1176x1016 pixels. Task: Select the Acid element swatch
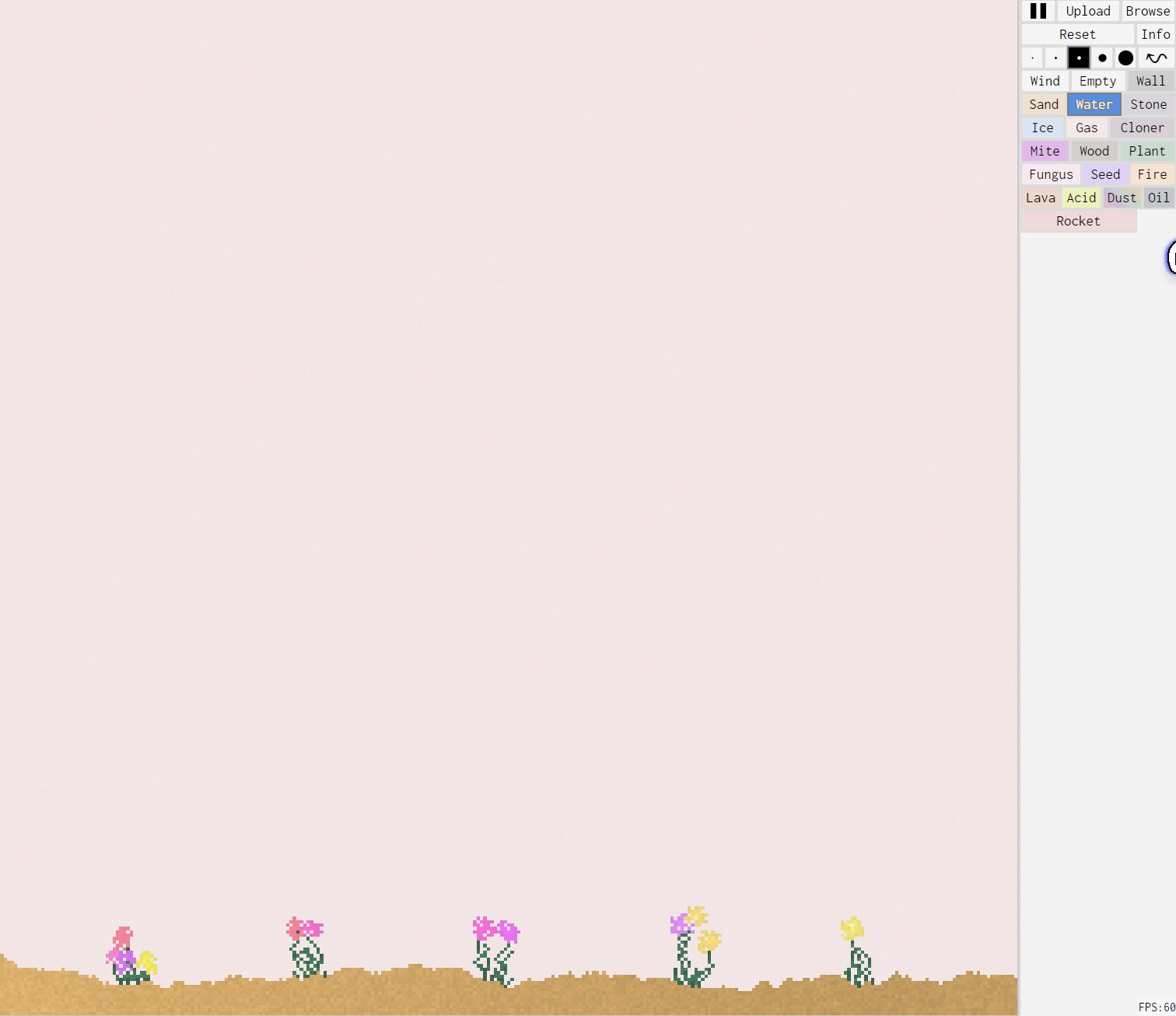point(1081,198)
